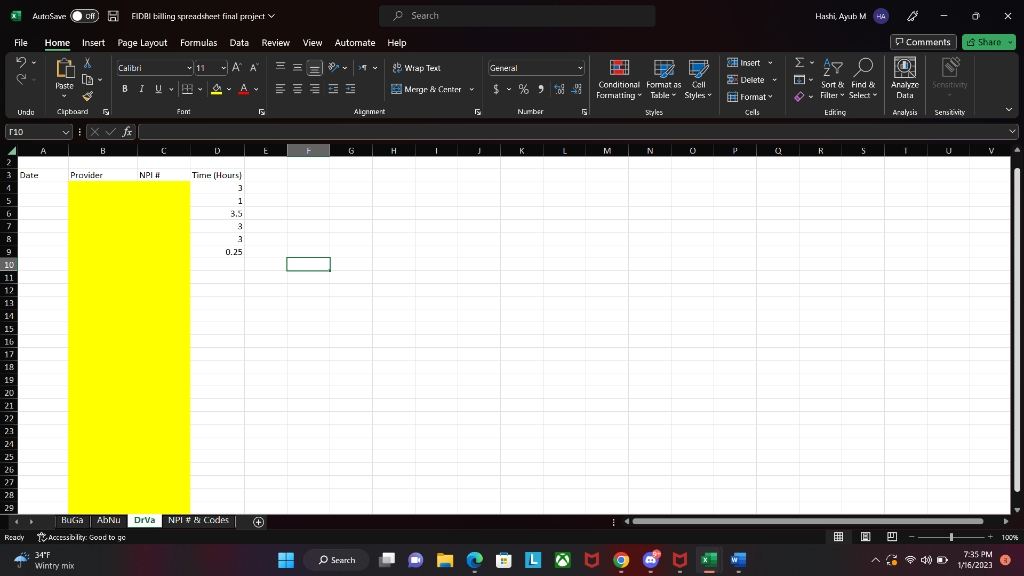Increase indent icon
The image size is (1024, 576).
351,89
